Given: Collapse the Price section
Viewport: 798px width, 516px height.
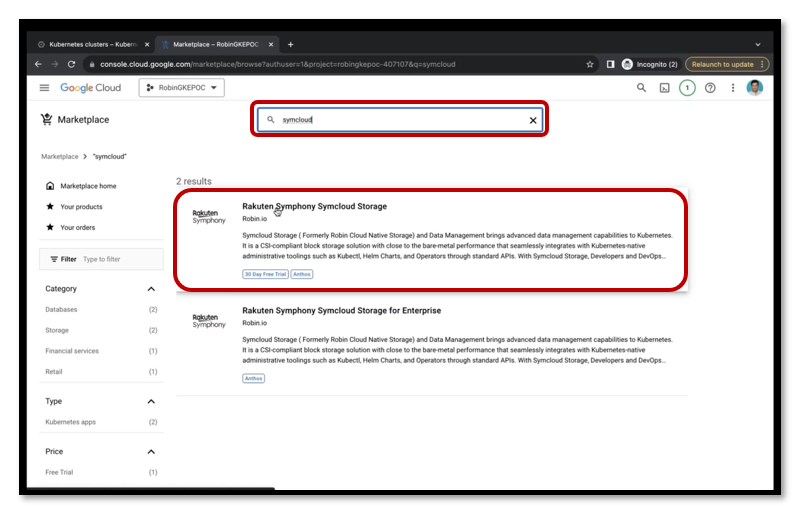Looking at the screenshot, I should pyautogui.click(x=151, y=452).
